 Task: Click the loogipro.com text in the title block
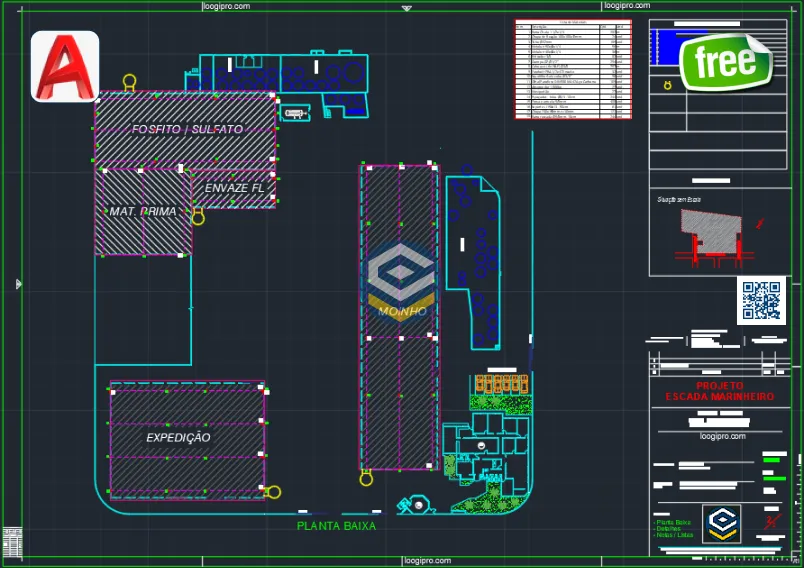[x=725, y=436]
